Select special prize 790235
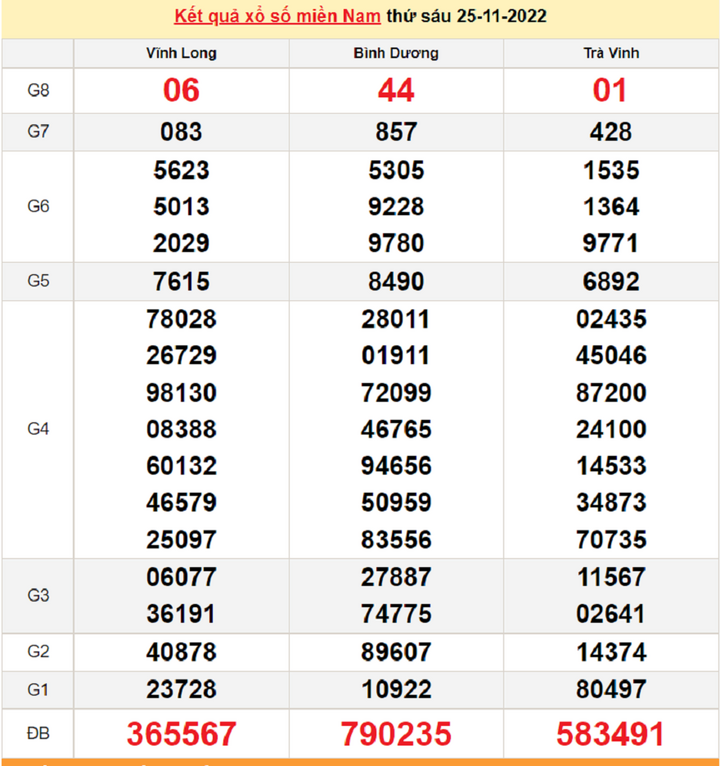720x766 pixels. [396, 734]
